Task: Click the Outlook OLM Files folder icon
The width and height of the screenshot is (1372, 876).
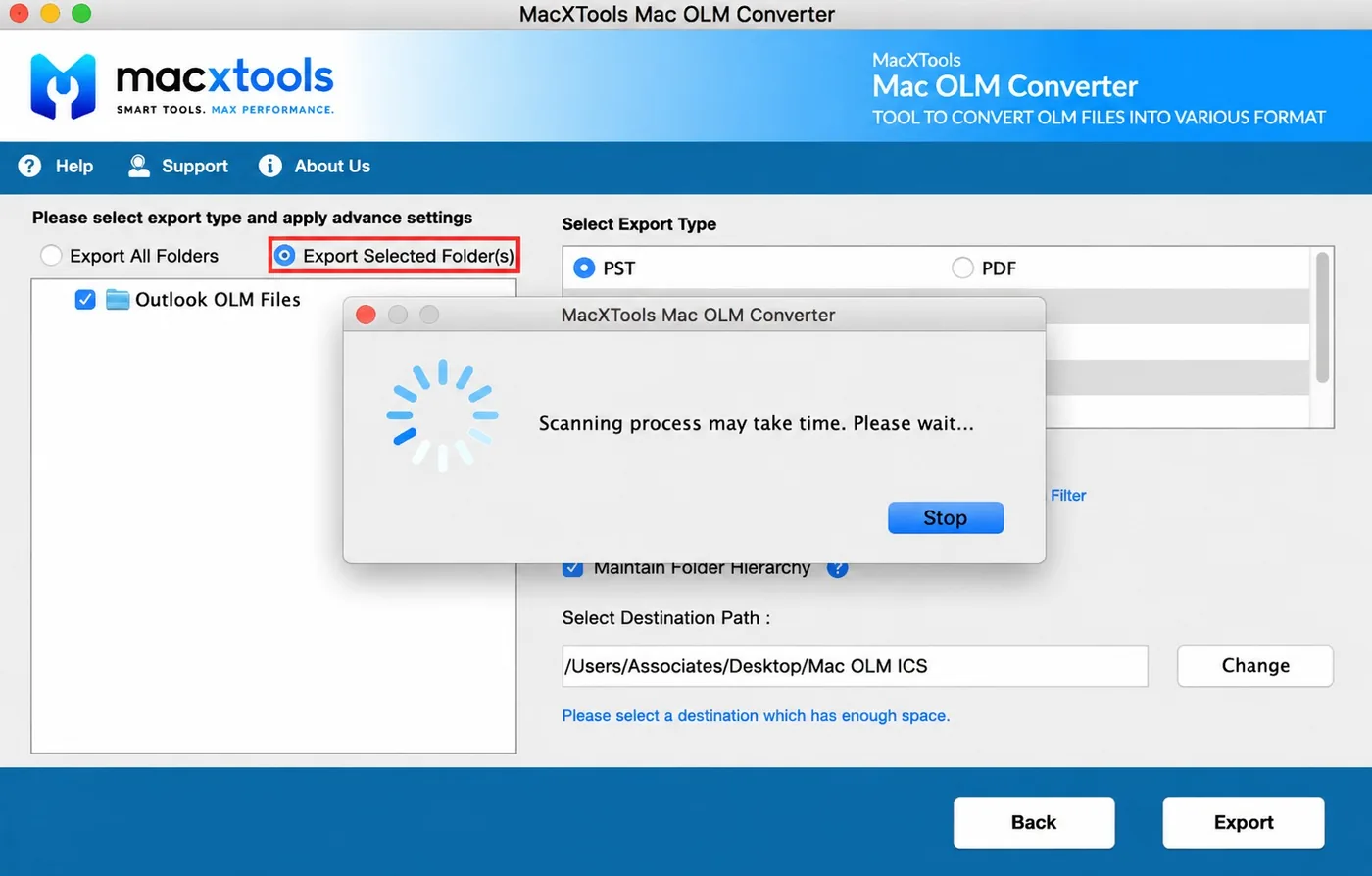Action: [118, 299]
